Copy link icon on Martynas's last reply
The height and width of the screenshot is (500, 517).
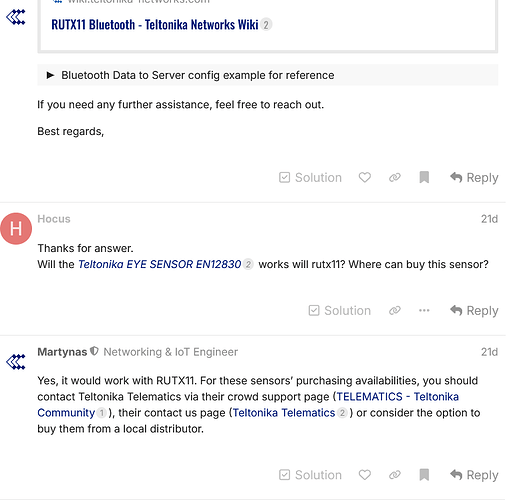(x=394, y=475)
